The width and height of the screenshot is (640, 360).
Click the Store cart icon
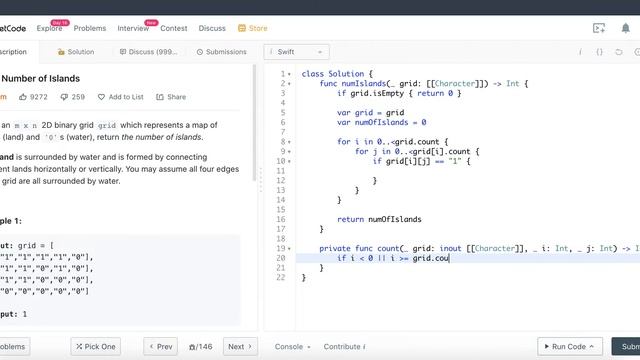242,28
